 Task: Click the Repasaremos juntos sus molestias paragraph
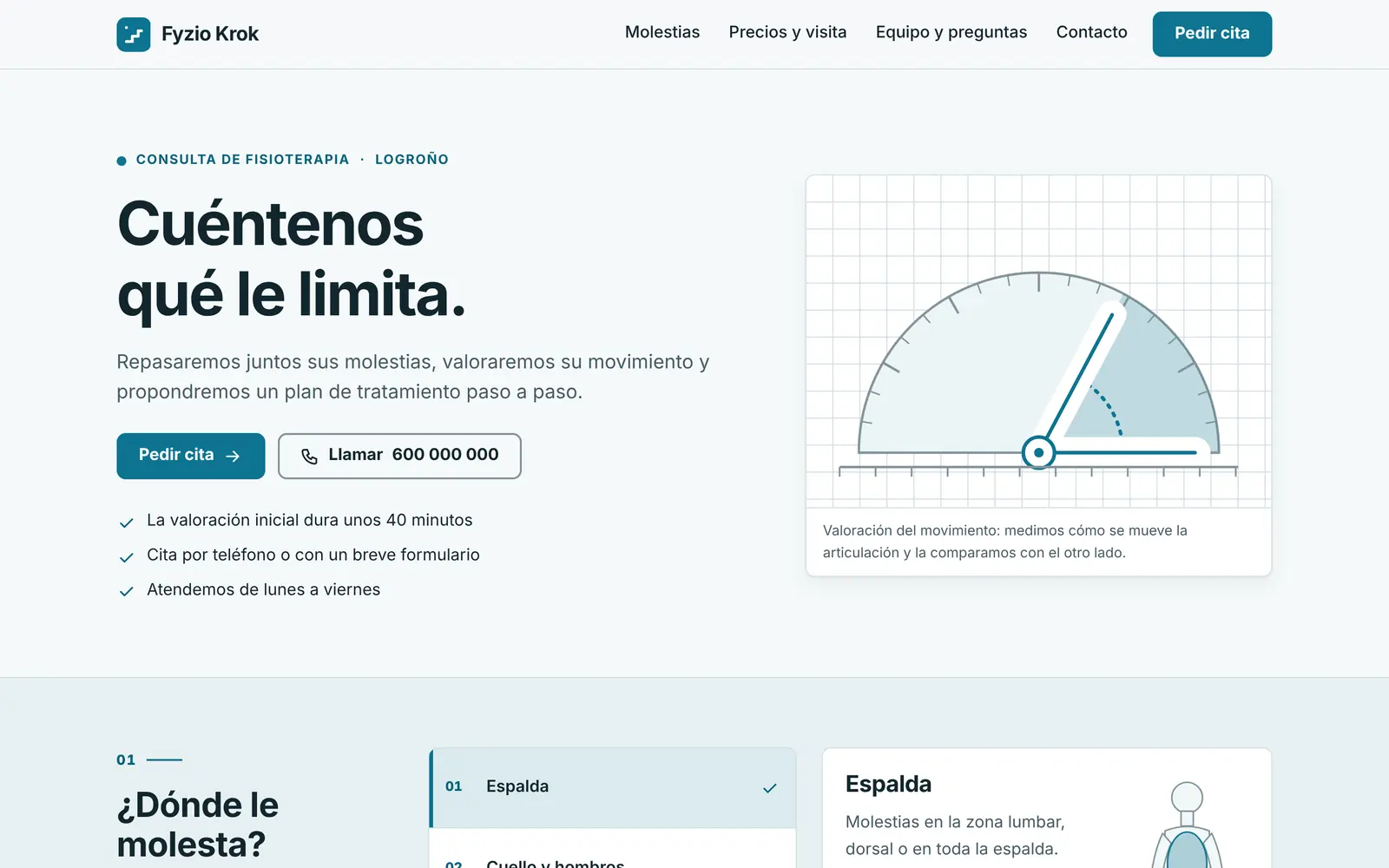coord(413,377)
